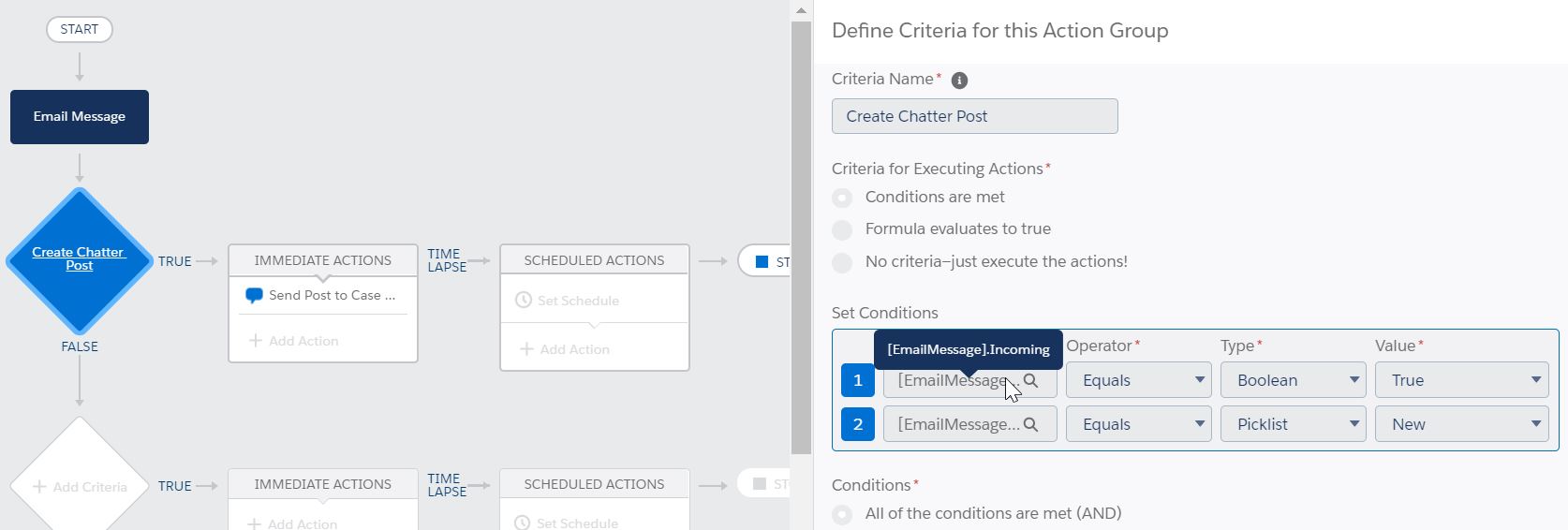Click search icon in condition 2 field

pos(1030,424)
